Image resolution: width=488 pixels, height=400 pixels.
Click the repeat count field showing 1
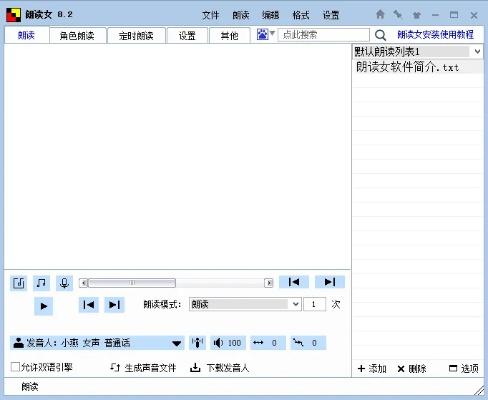coord(315,304)
